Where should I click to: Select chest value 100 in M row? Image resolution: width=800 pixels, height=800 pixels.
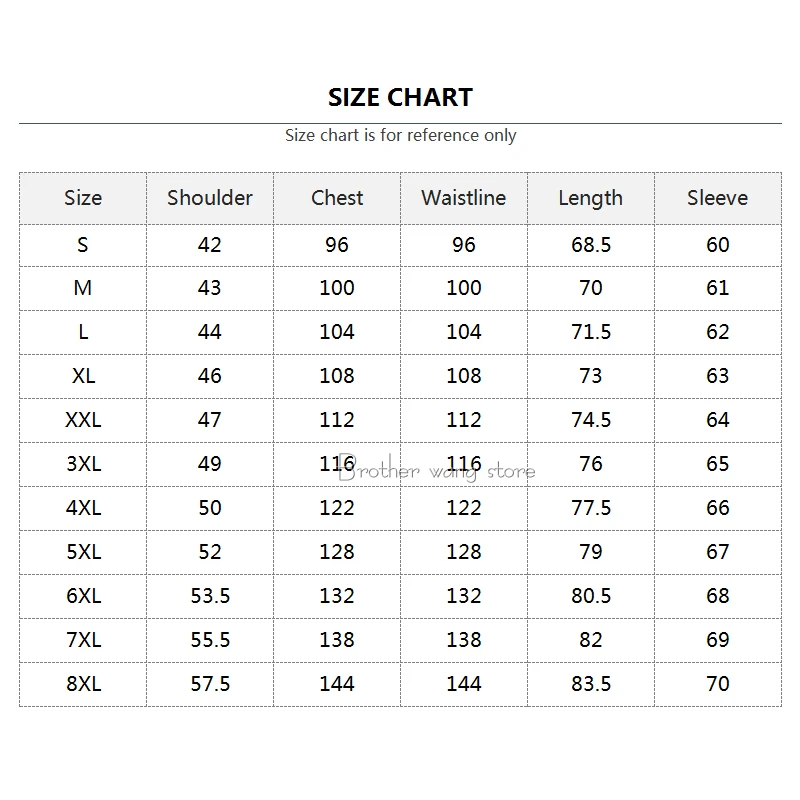(x=337, y=288)
